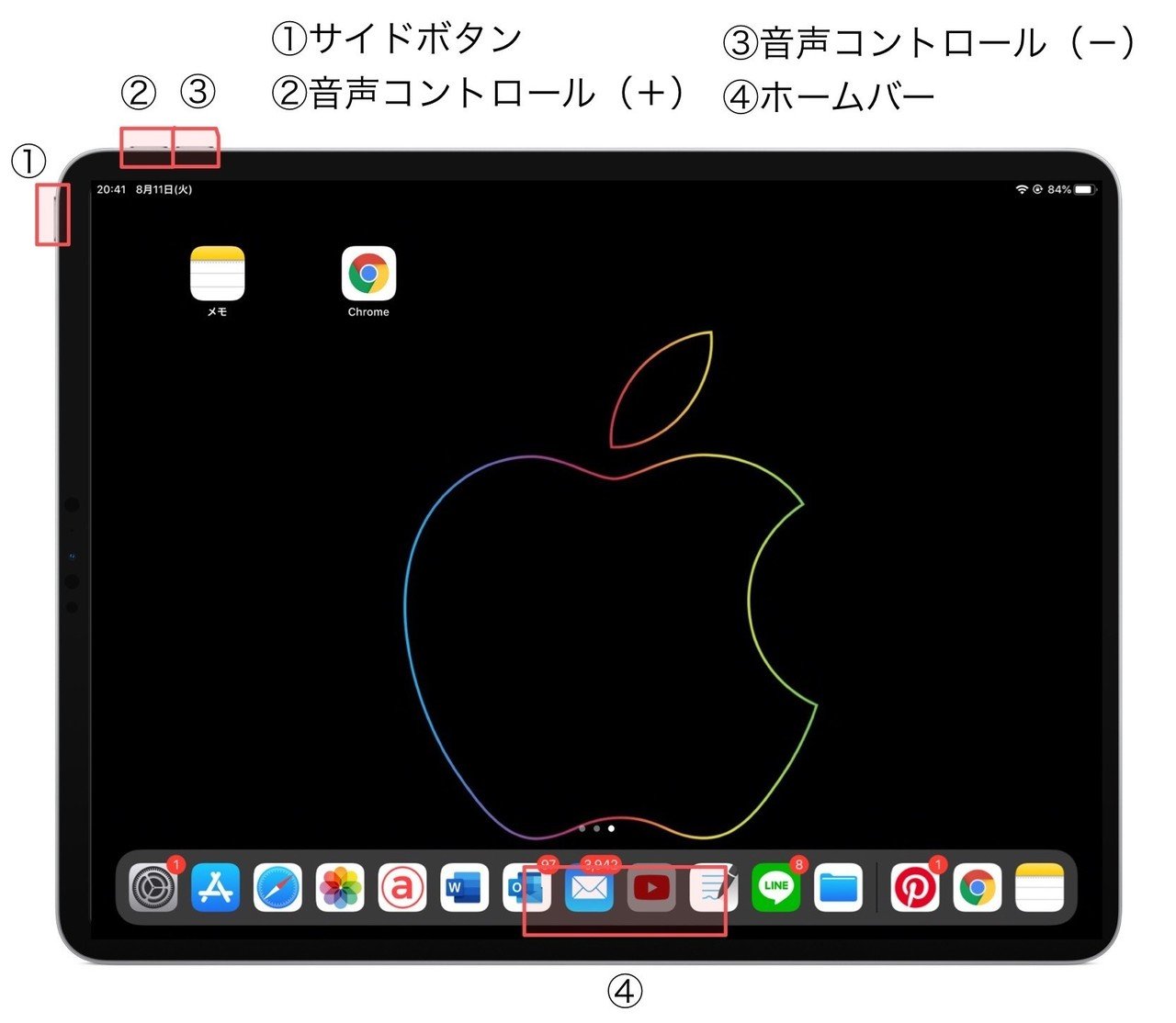Tap the red circled 'a' app icon
Viewport: 1176px width, 1023px height.
pos(401,888)
